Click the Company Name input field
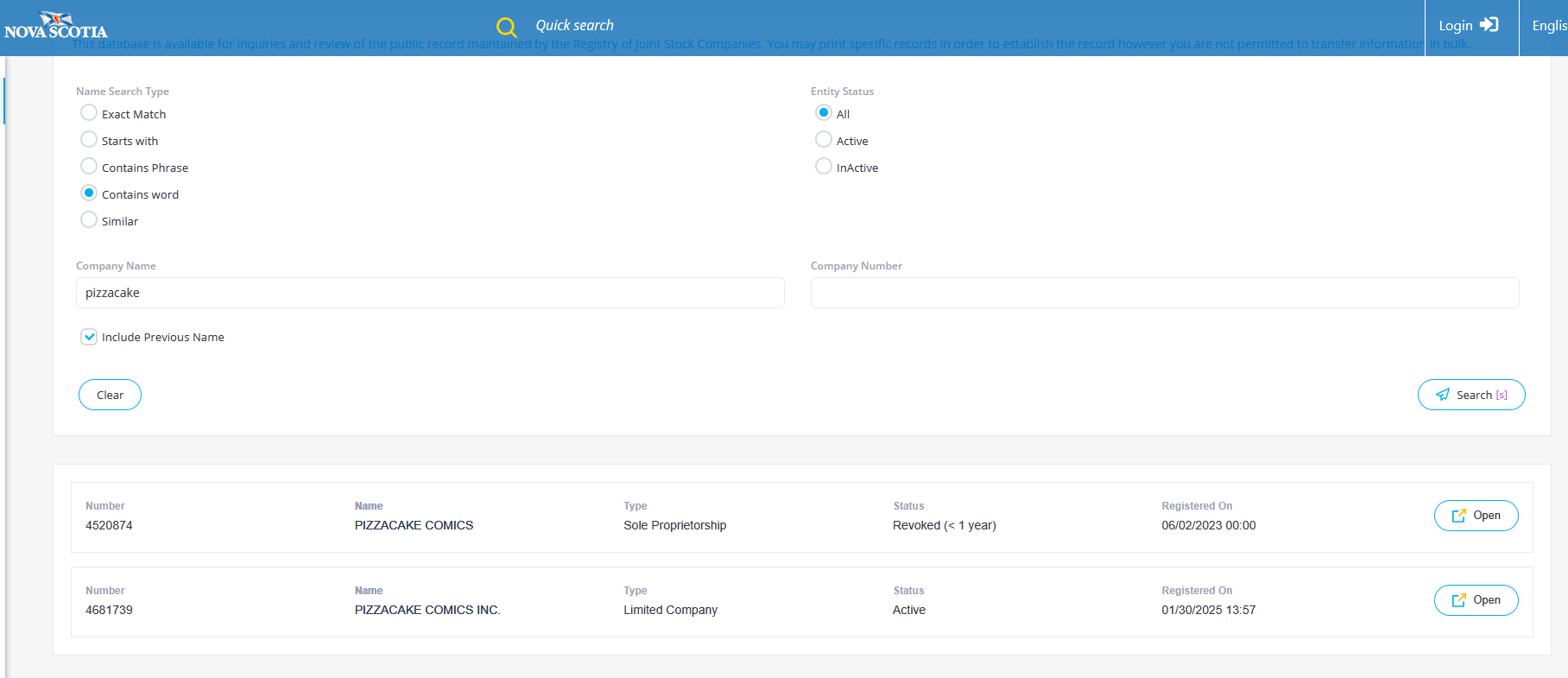 (430, 293)
